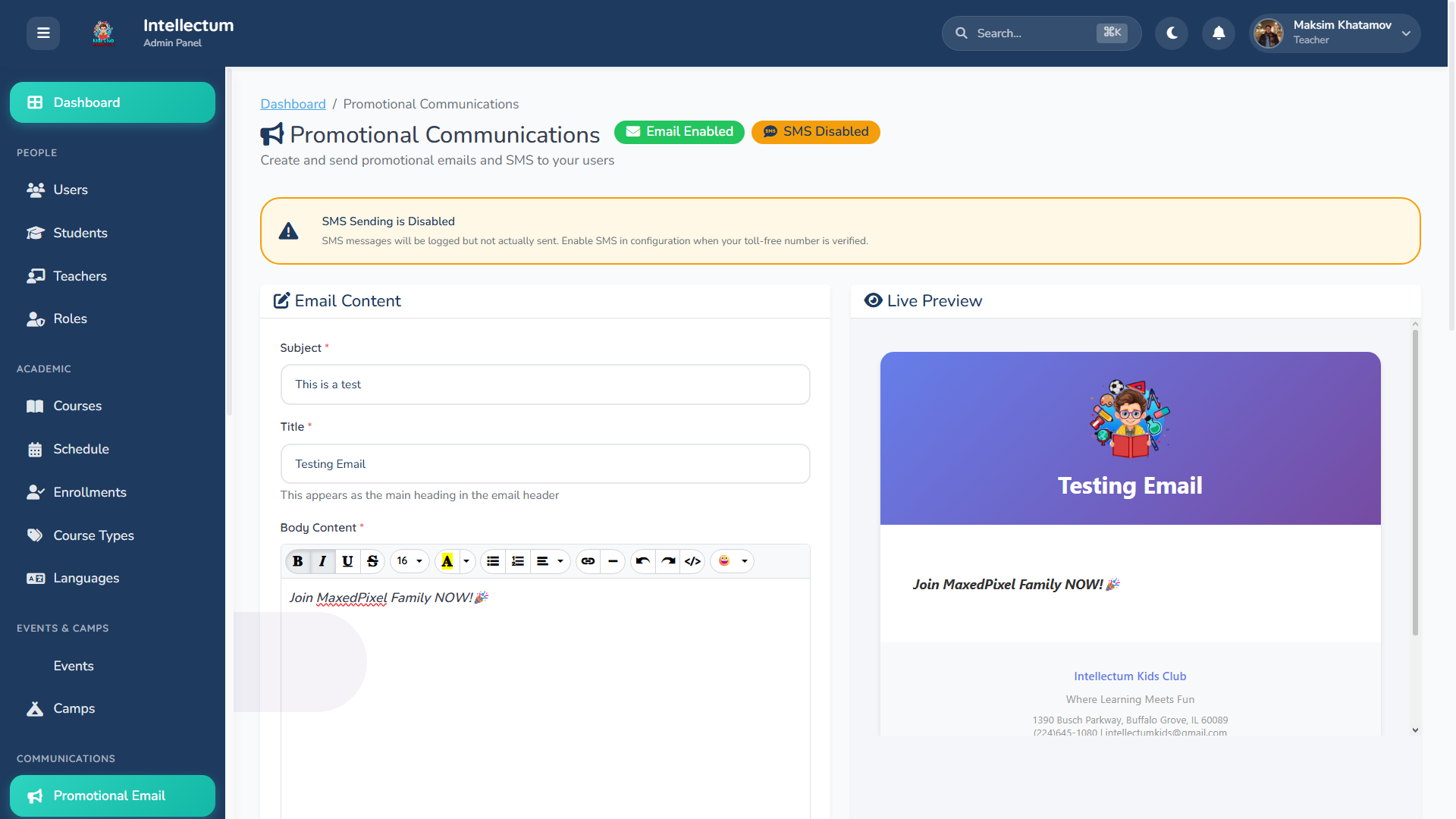Insert a hyperlink
Viewport: 1456px width, 819px height.
point(588,561)
